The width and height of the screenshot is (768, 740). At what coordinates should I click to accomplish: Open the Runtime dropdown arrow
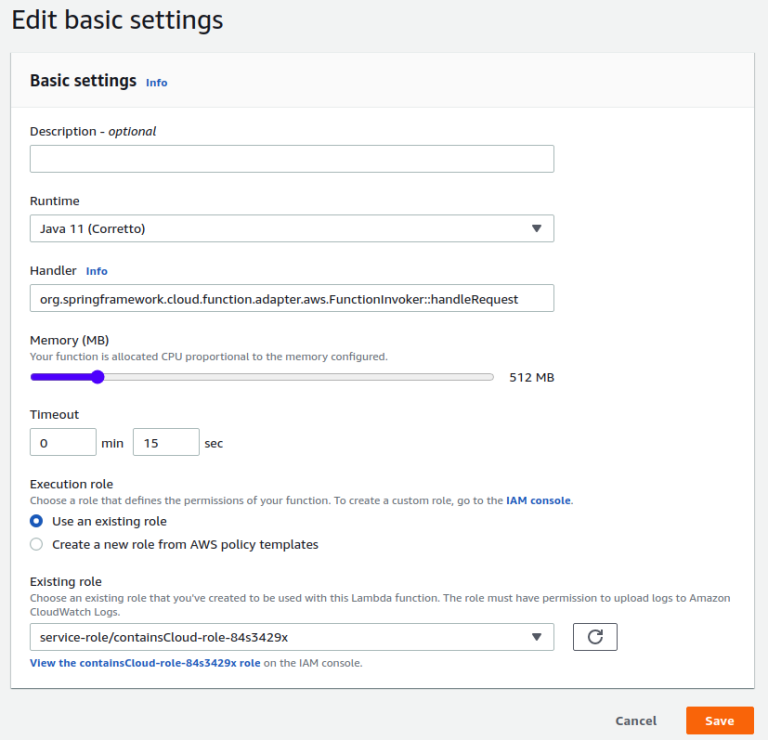(x=536, y=229)
